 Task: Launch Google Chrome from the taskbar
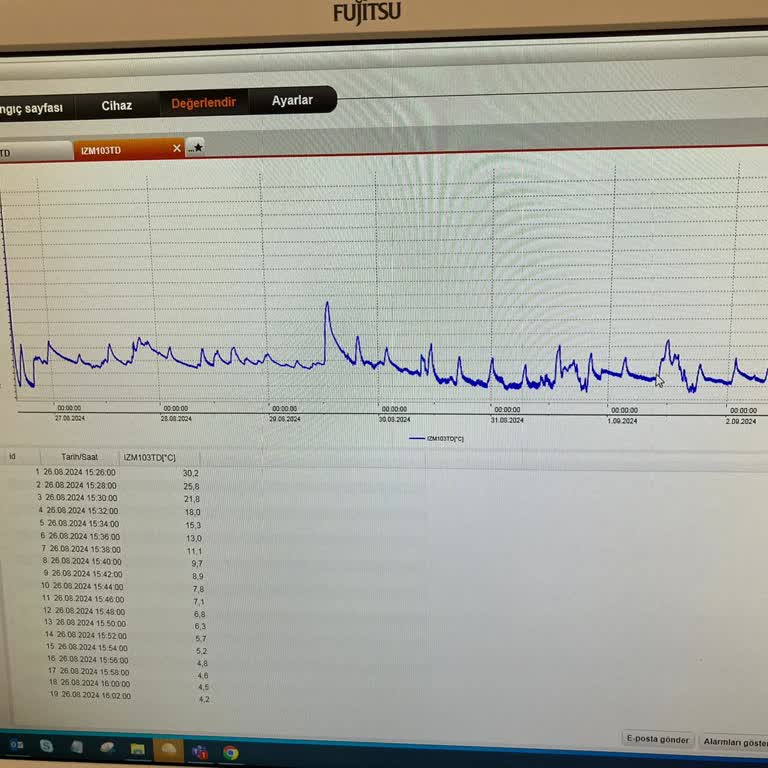coord(231,752)
